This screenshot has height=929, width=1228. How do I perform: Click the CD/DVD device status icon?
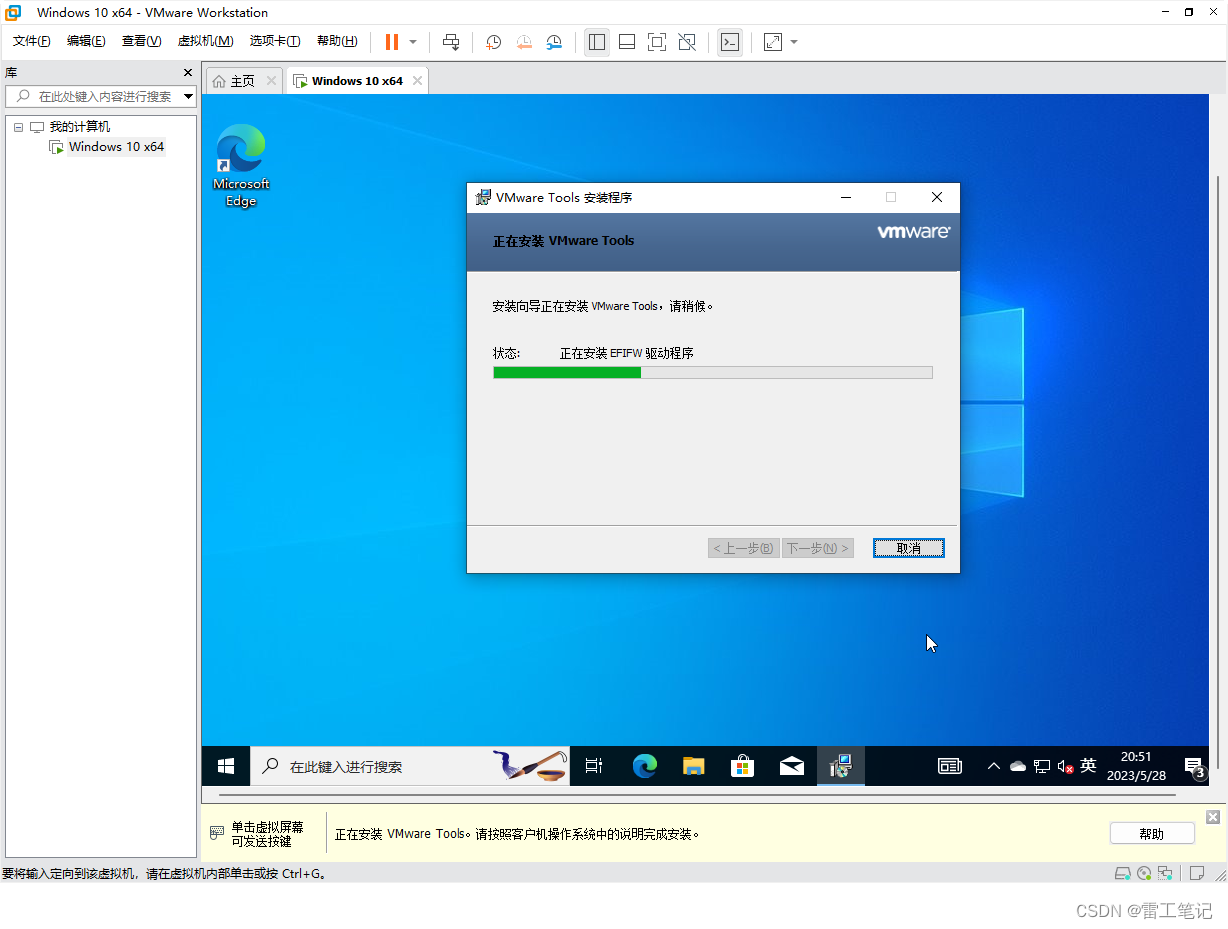[1144, 873]
